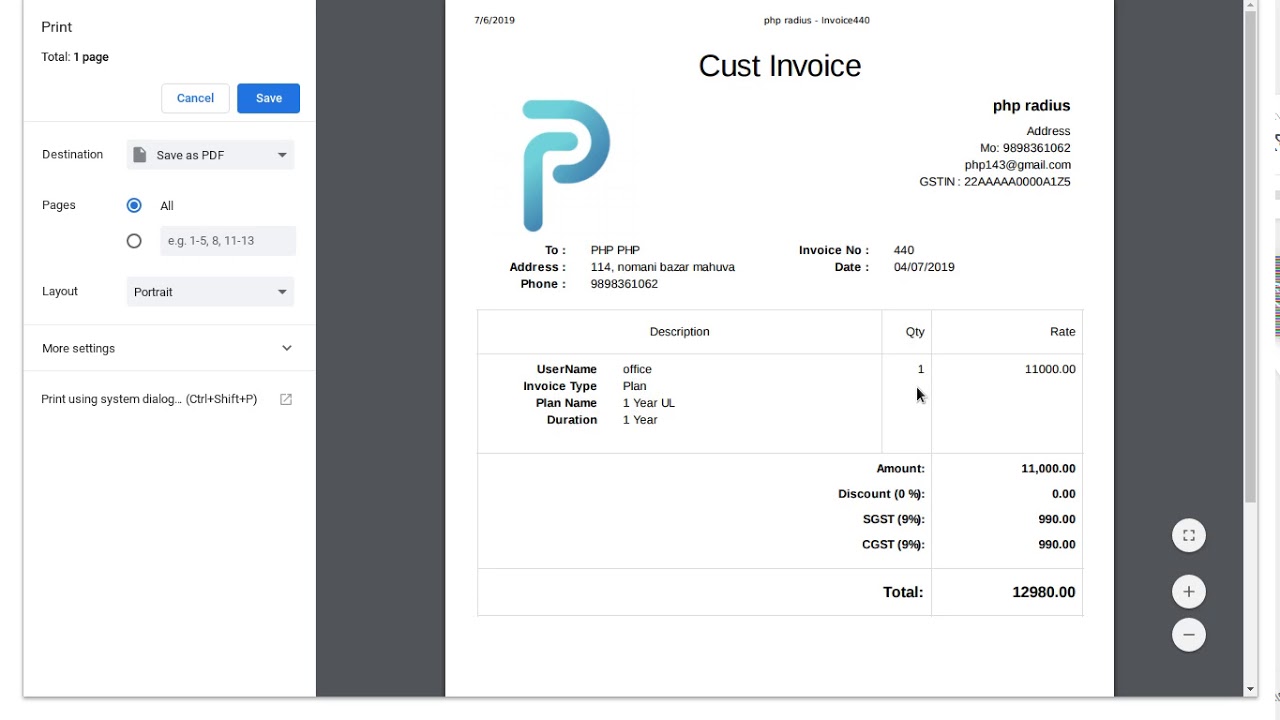
Task: Click the 'Qty' column header
Action: pyautogui.click(x=915, y=332)
